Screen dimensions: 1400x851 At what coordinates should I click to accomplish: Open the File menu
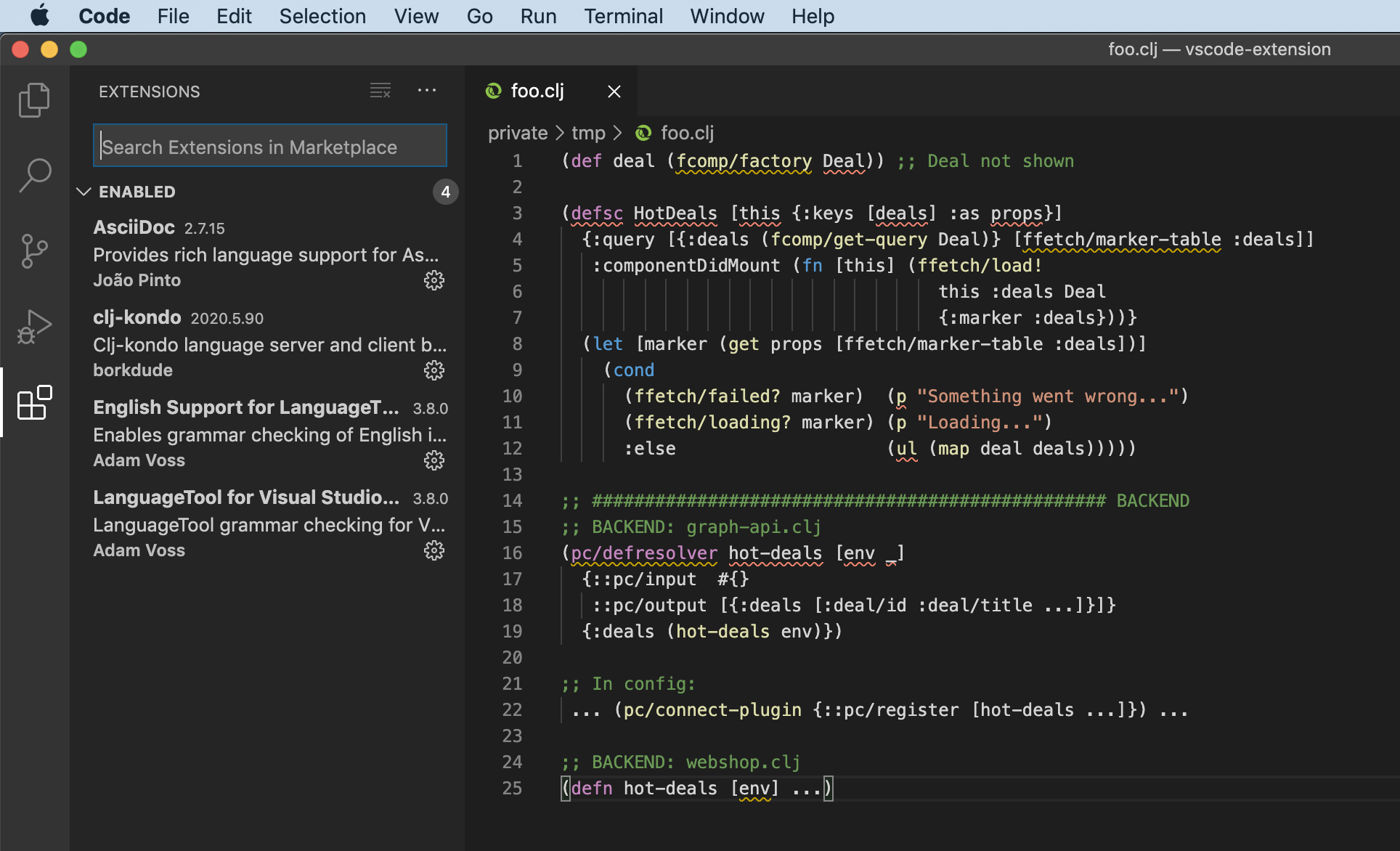tap(173, 16)
